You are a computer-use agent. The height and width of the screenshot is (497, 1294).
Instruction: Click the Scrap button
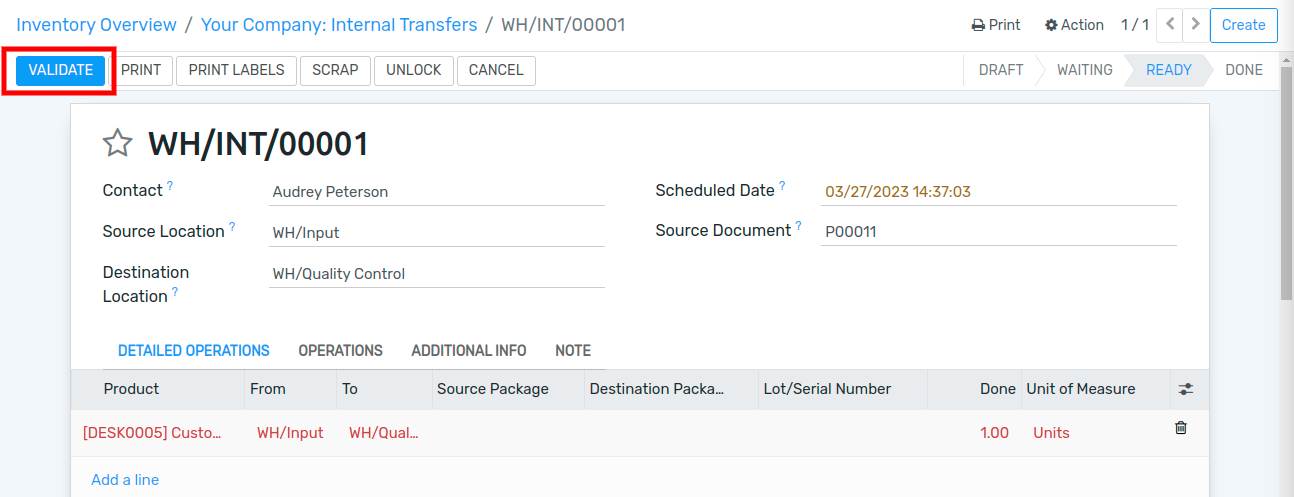(335, 70)
